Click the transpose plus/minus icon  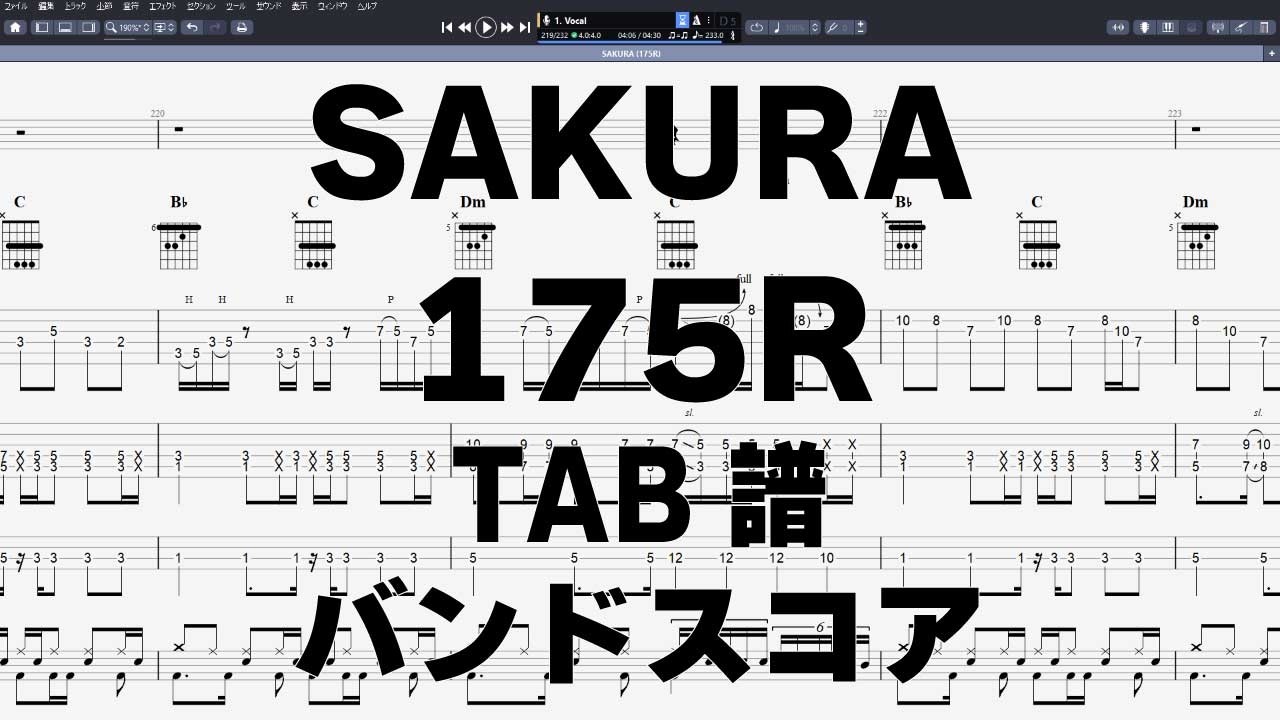(x=861, y=27)
